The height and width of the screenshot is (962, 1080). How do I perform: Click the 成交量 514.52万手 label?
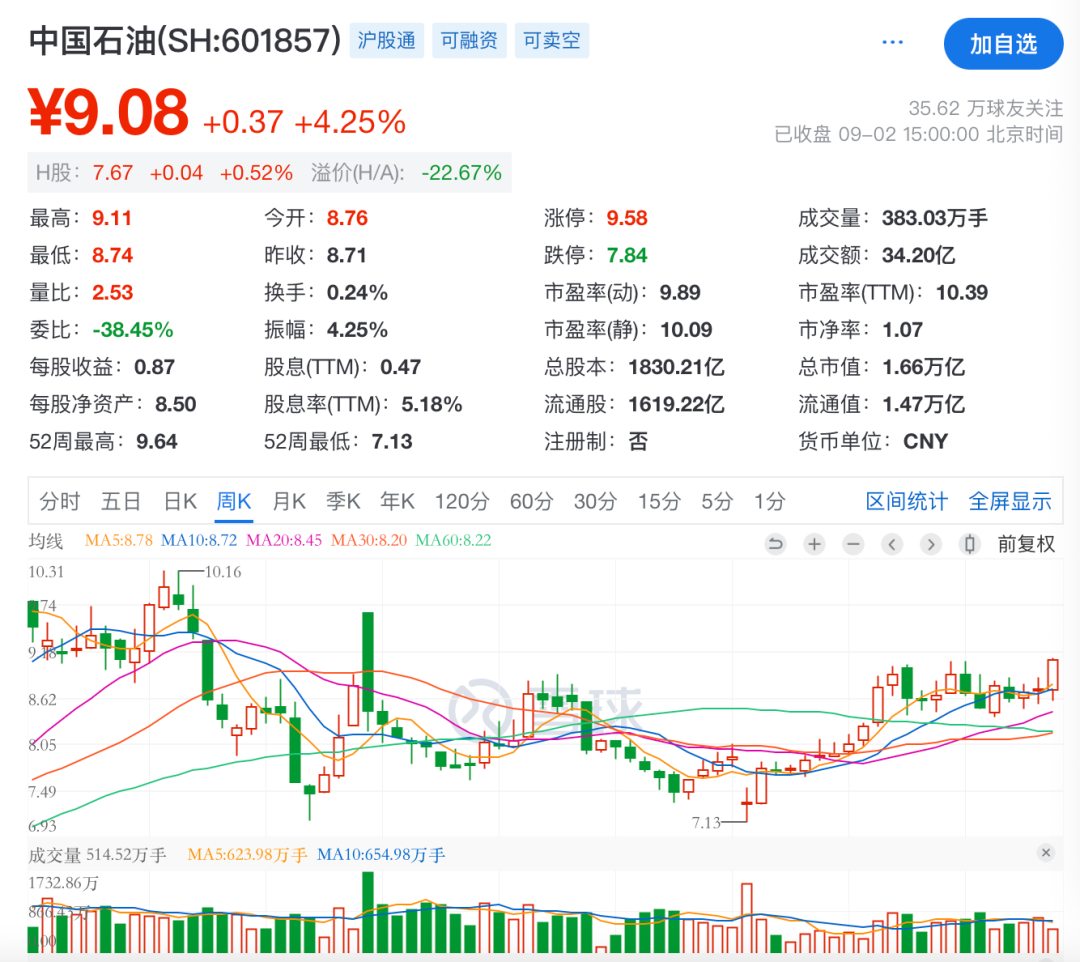point(97,855)
